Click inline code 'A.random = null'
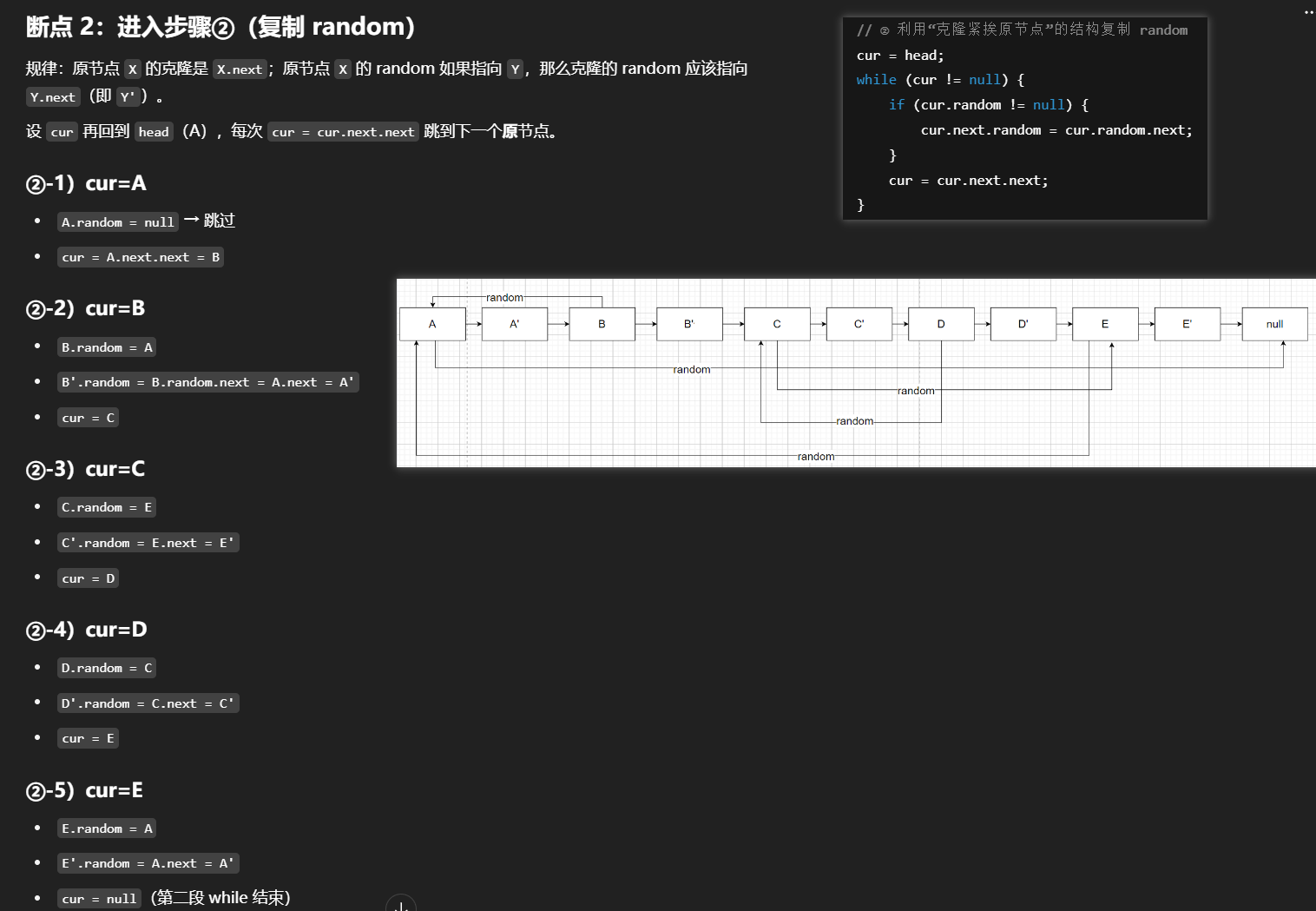The width and height of the screenshot is (1316, 911). (117, 222)
